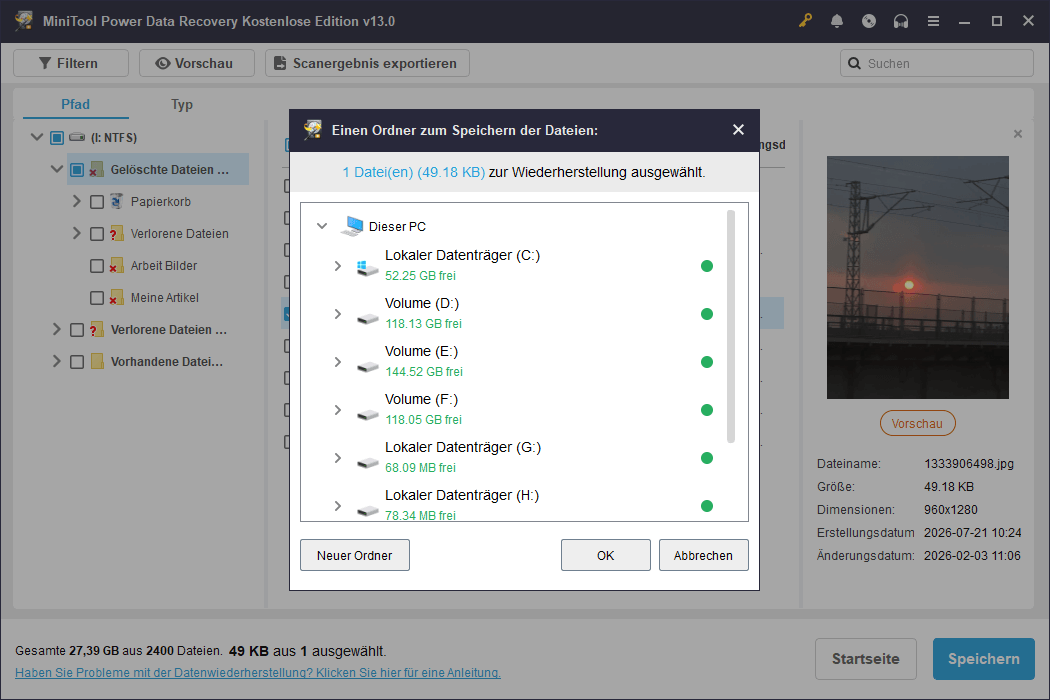
Task: Expand Lokaler Datenträger (G:)
Action: (x=338, y=458)
